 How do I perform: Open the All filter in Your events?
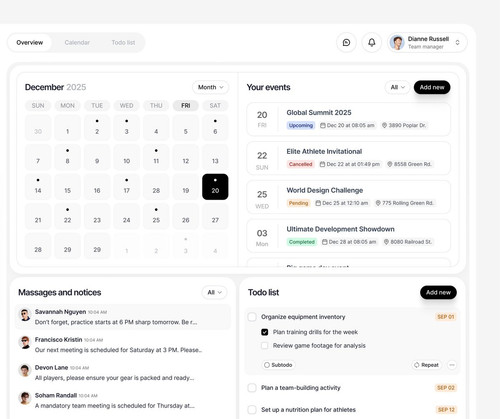[397, 87]
